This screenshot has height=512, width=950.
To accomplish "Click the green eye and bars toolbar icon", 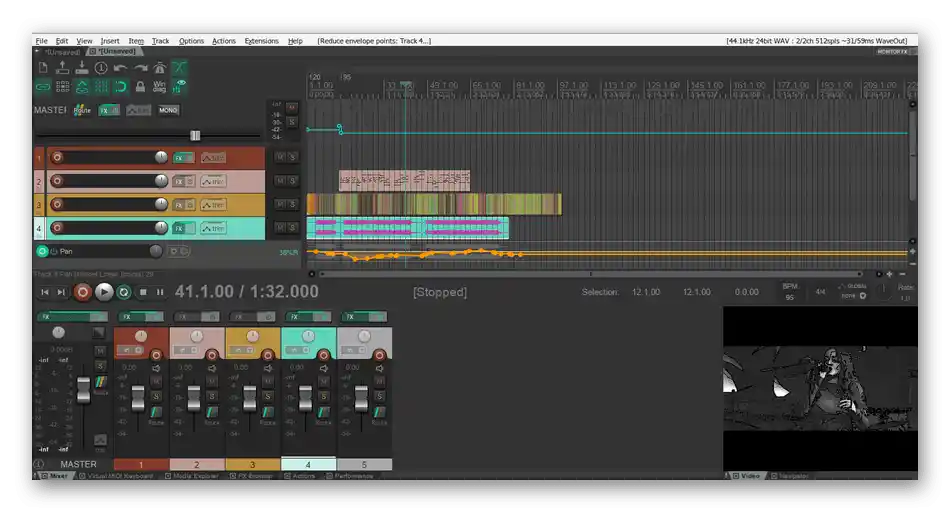I will [179, 87].
